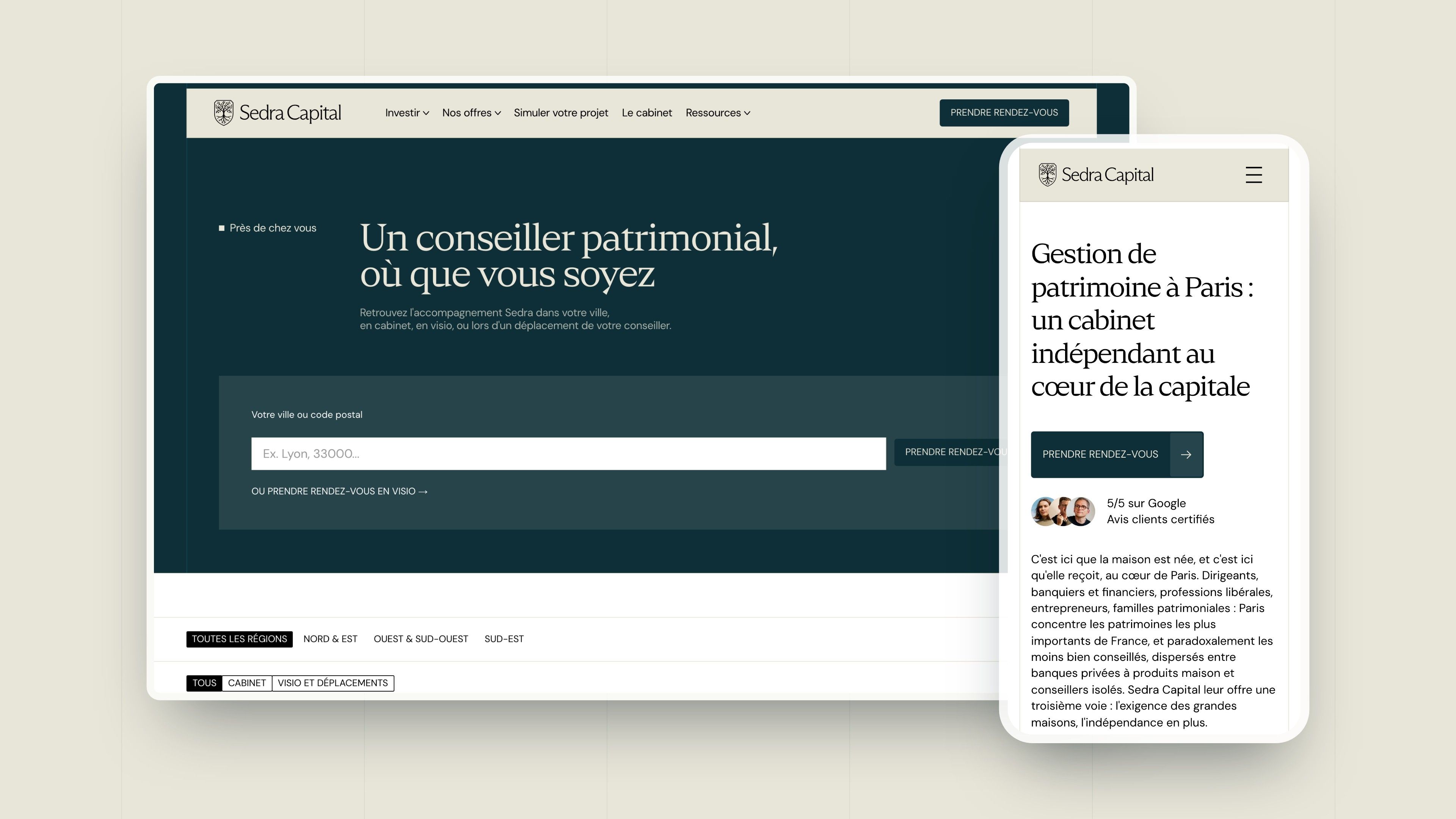
Task: Click the Près de chez vous label
Action: point(267,228)
